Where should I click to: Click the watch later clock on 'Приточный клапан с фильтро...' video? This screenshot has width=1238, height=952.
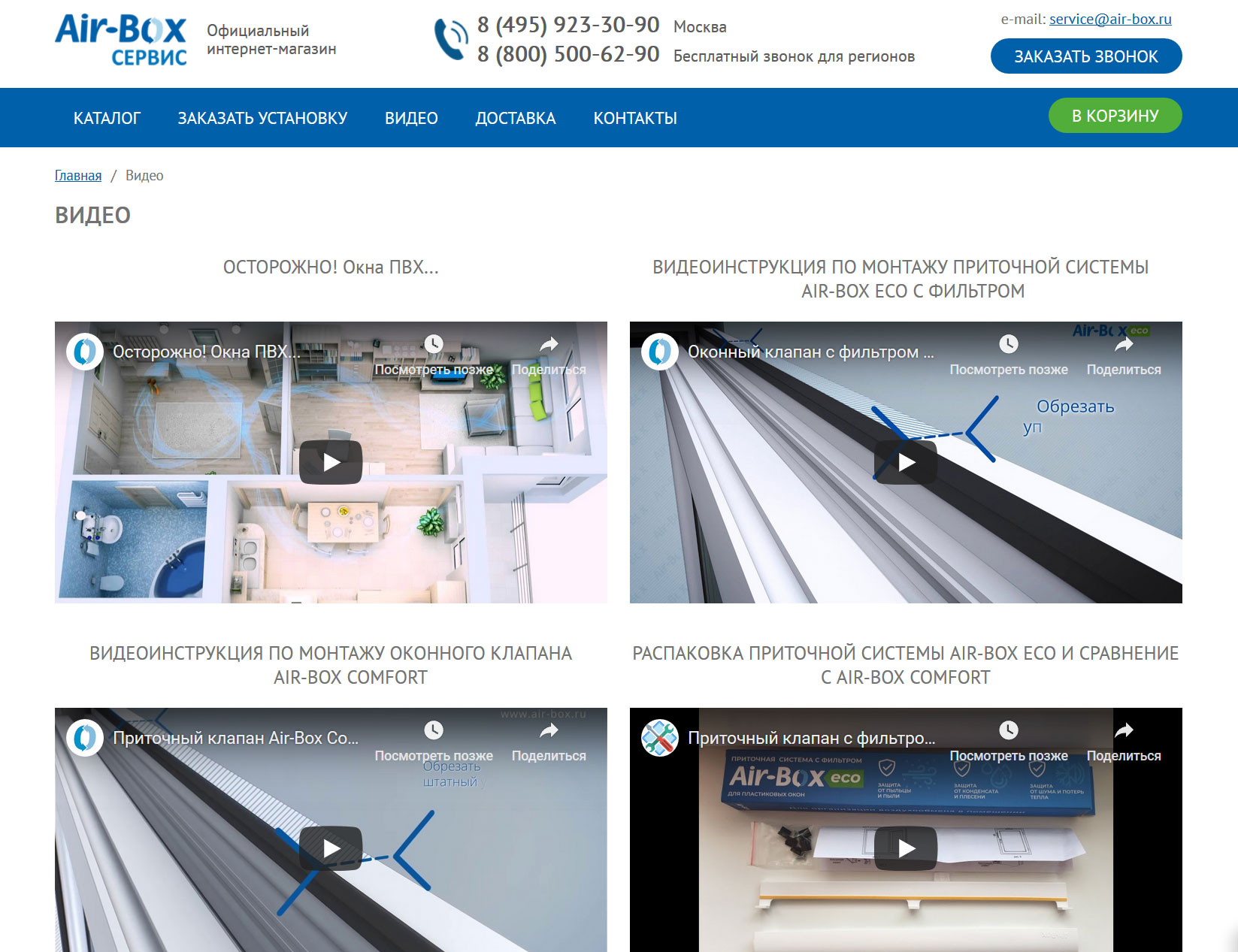pos(1009,730)
